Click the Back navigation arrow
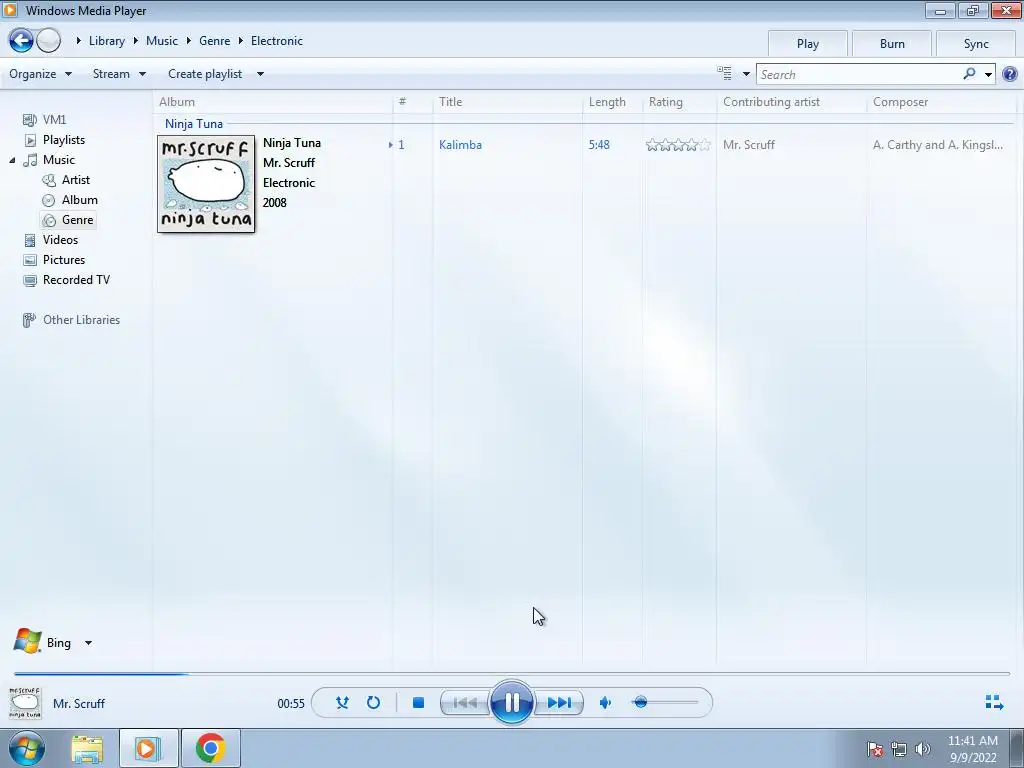1024x768 pixels. pos(21,40)
